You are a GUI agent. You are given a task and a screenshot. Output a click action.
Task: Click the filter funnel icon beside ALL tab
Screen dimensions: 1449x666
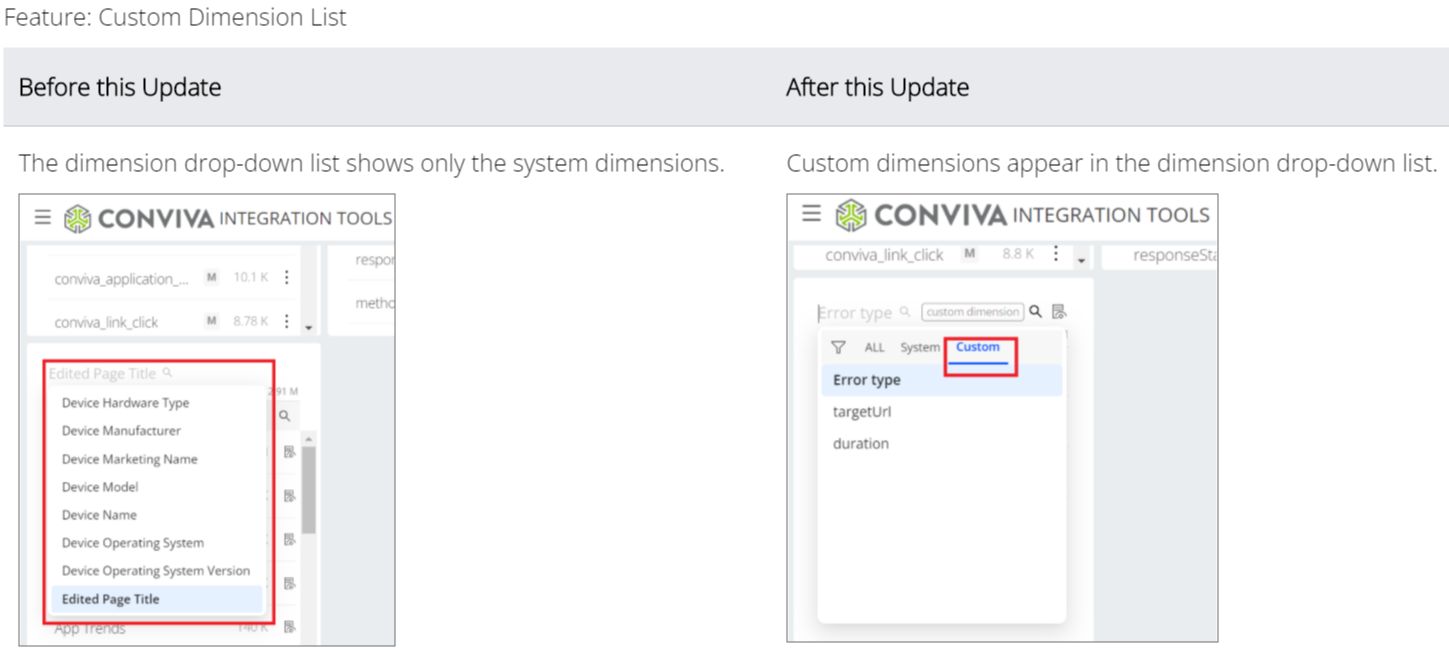click(838, 347)
